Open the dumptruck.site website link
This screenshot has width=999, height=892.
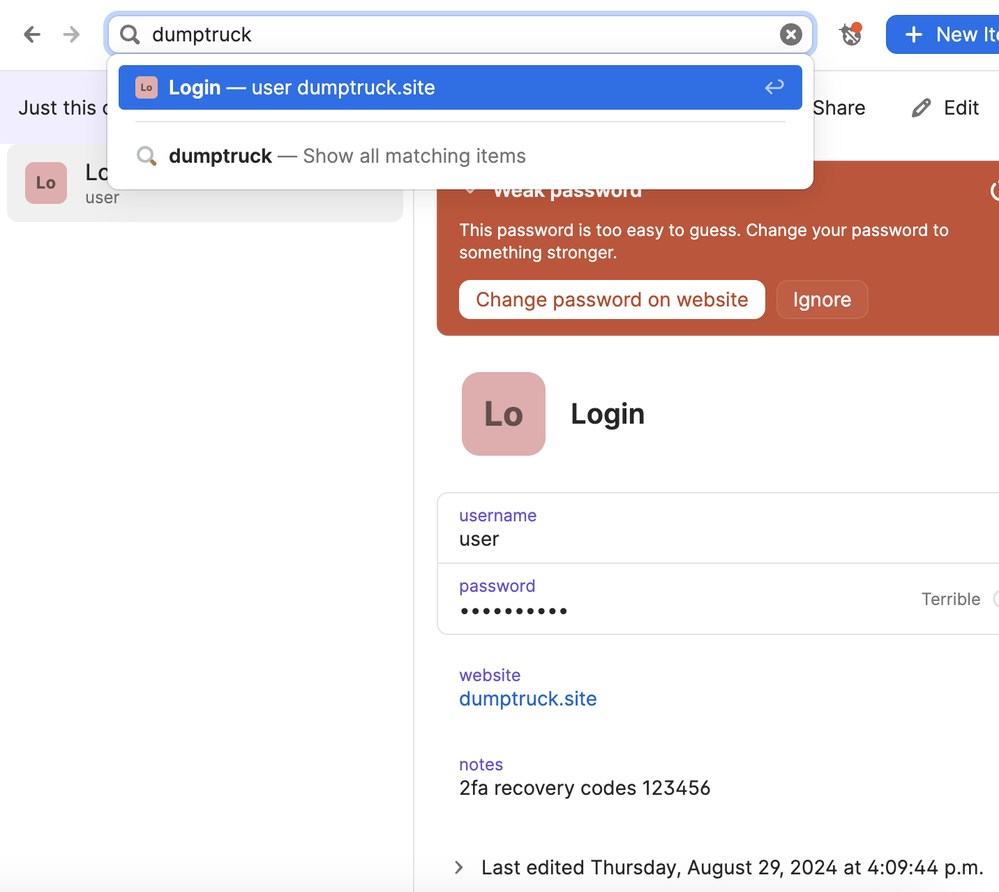coord(527,699)
